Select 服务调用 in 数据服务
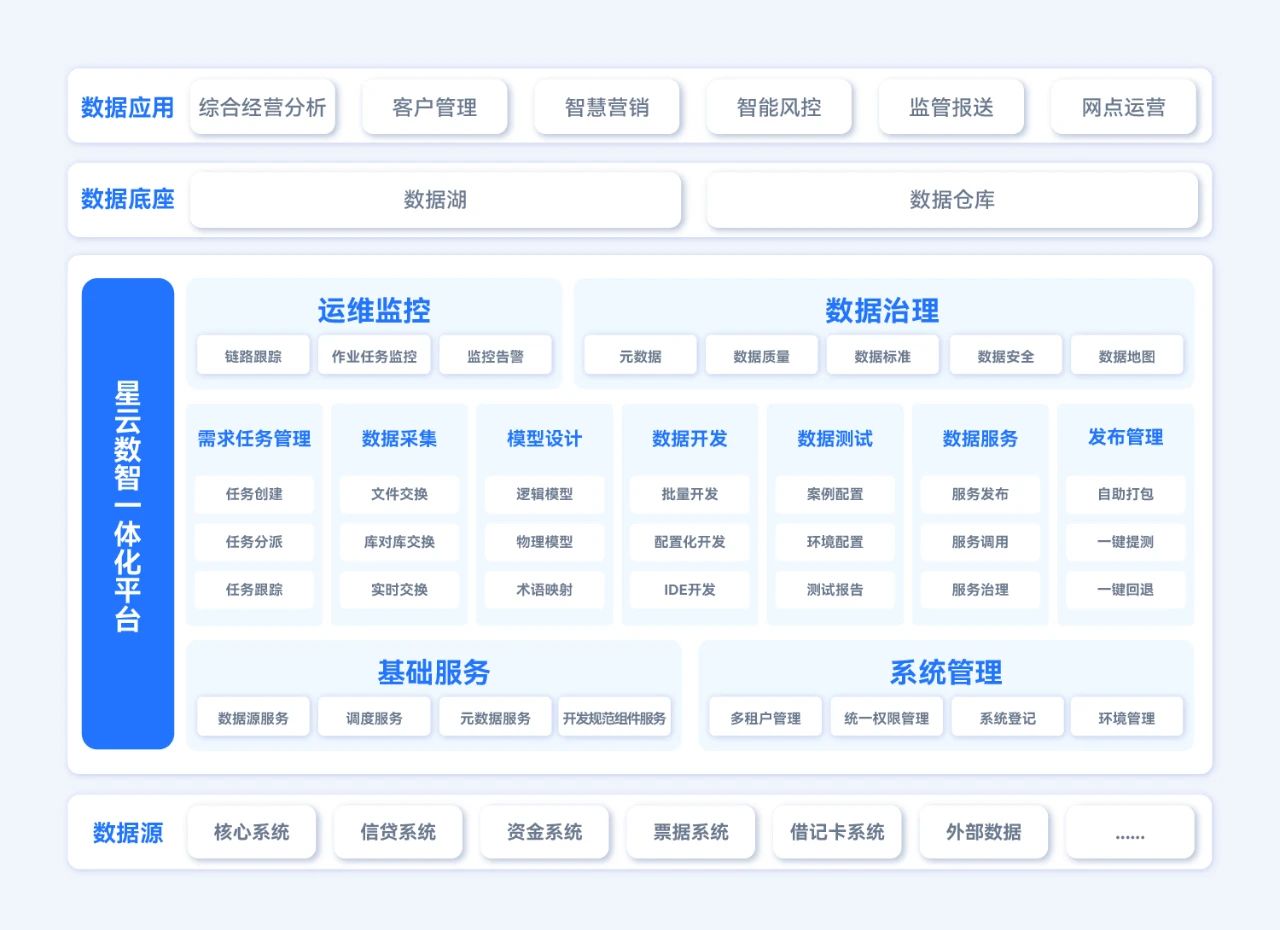 (980, 542)
